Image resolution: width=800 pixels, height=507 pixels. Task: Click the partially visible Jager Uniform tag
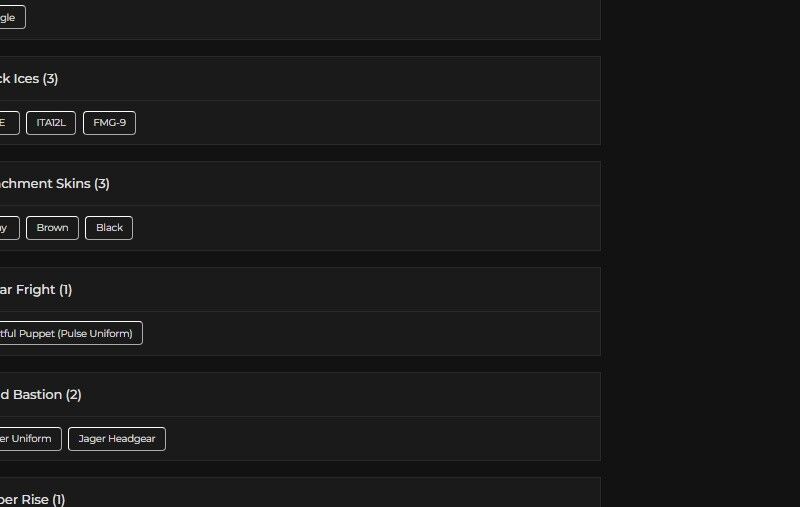tap(29, 439)
